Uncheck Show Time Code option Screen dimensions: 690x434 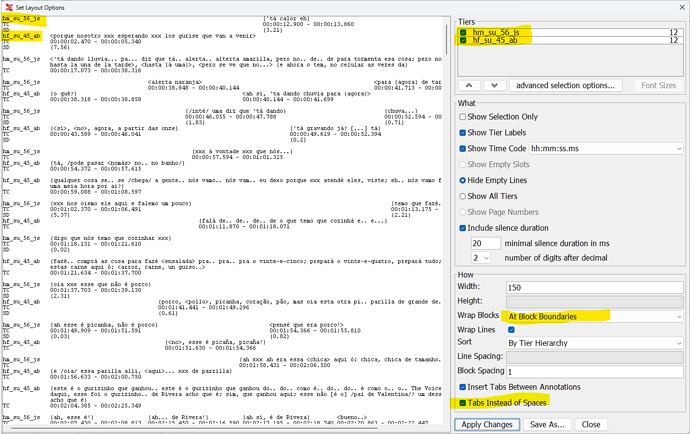tap(462, 148)
